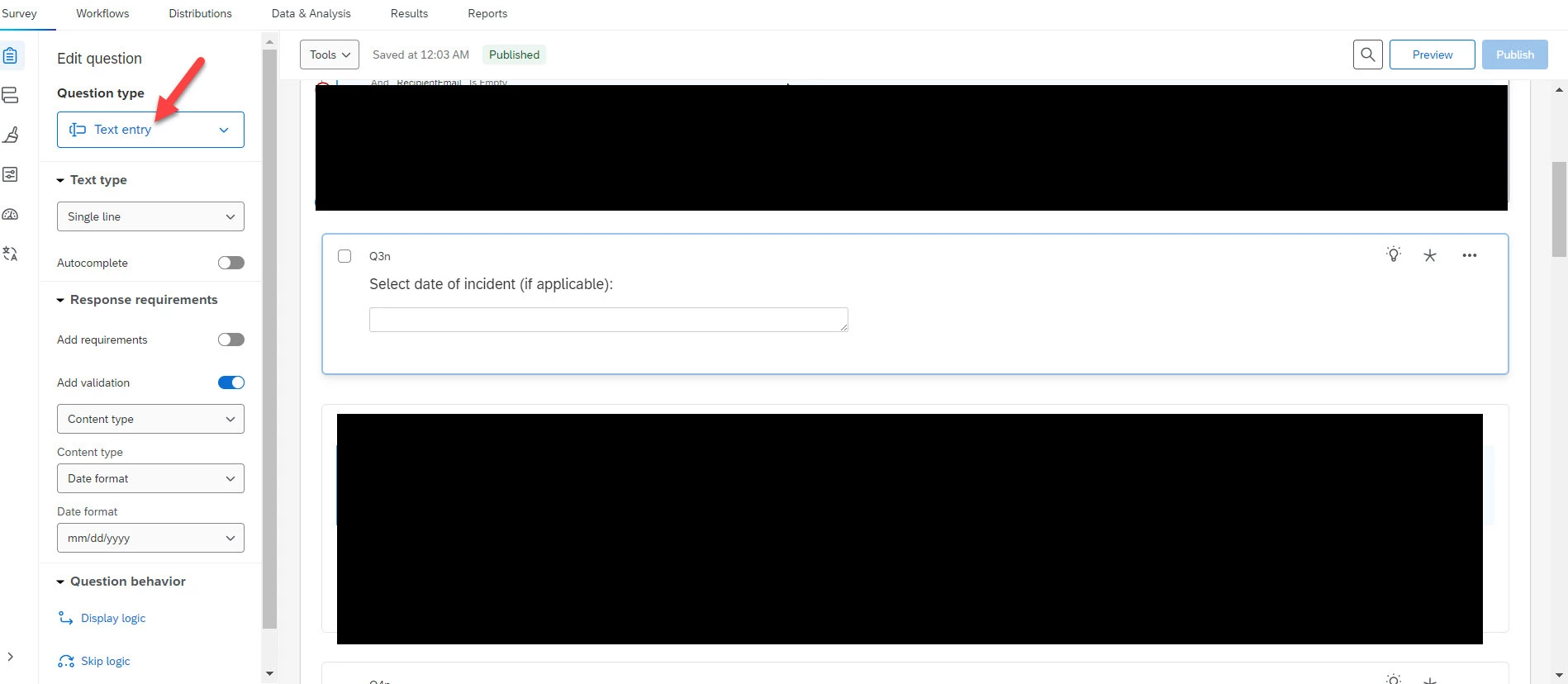Click the 'Saved at 12:03 AM' status text

click(421, 55)
